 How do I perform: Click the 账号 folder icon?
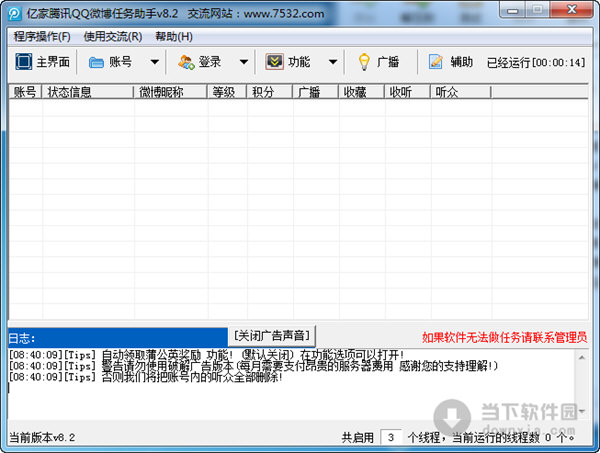click(96, 62)
